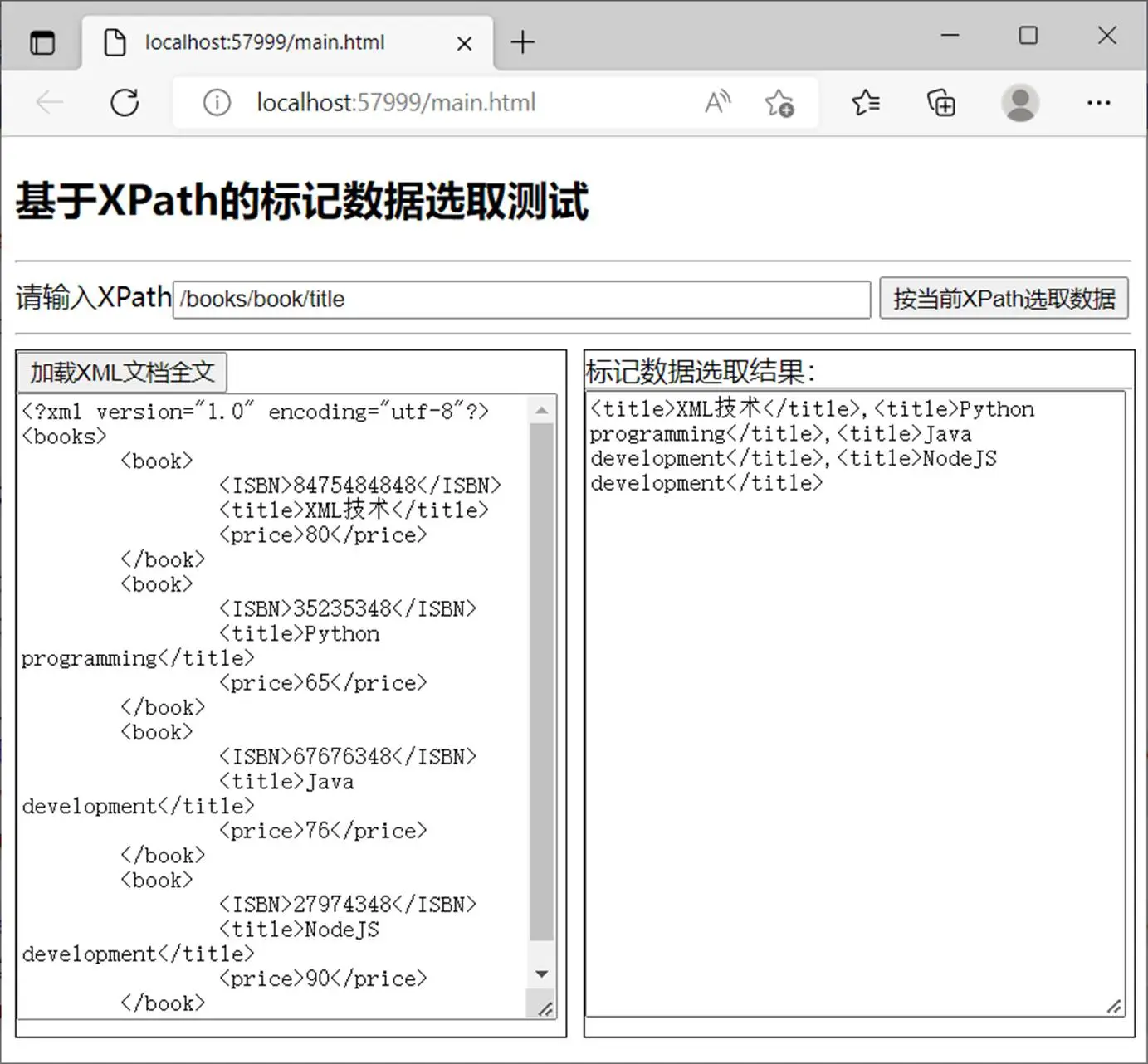Image resolution: width=1148 pixels, height=1064 pixels.
Task: Click the up arrow of XML scrollbar
Action: [541, 410]
